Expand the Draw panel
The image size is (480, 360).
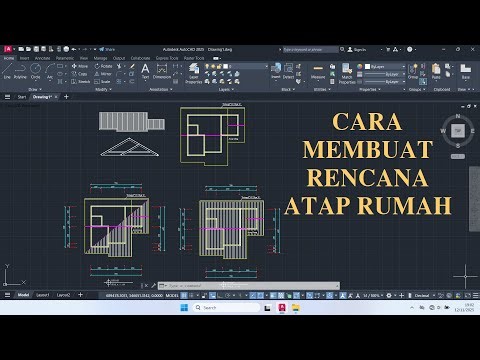coord(35,89)
